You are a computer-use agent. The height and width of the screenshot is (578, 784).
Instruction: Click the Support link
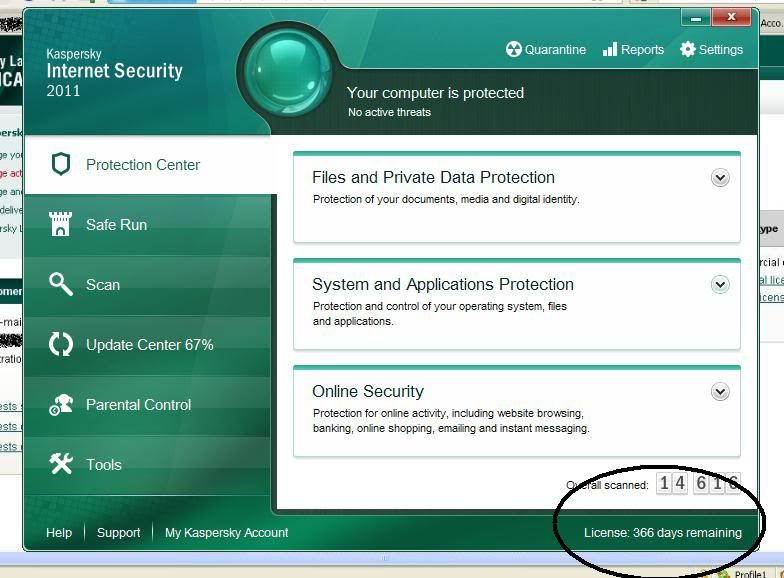pyautogui.click(x=118, y=532)
